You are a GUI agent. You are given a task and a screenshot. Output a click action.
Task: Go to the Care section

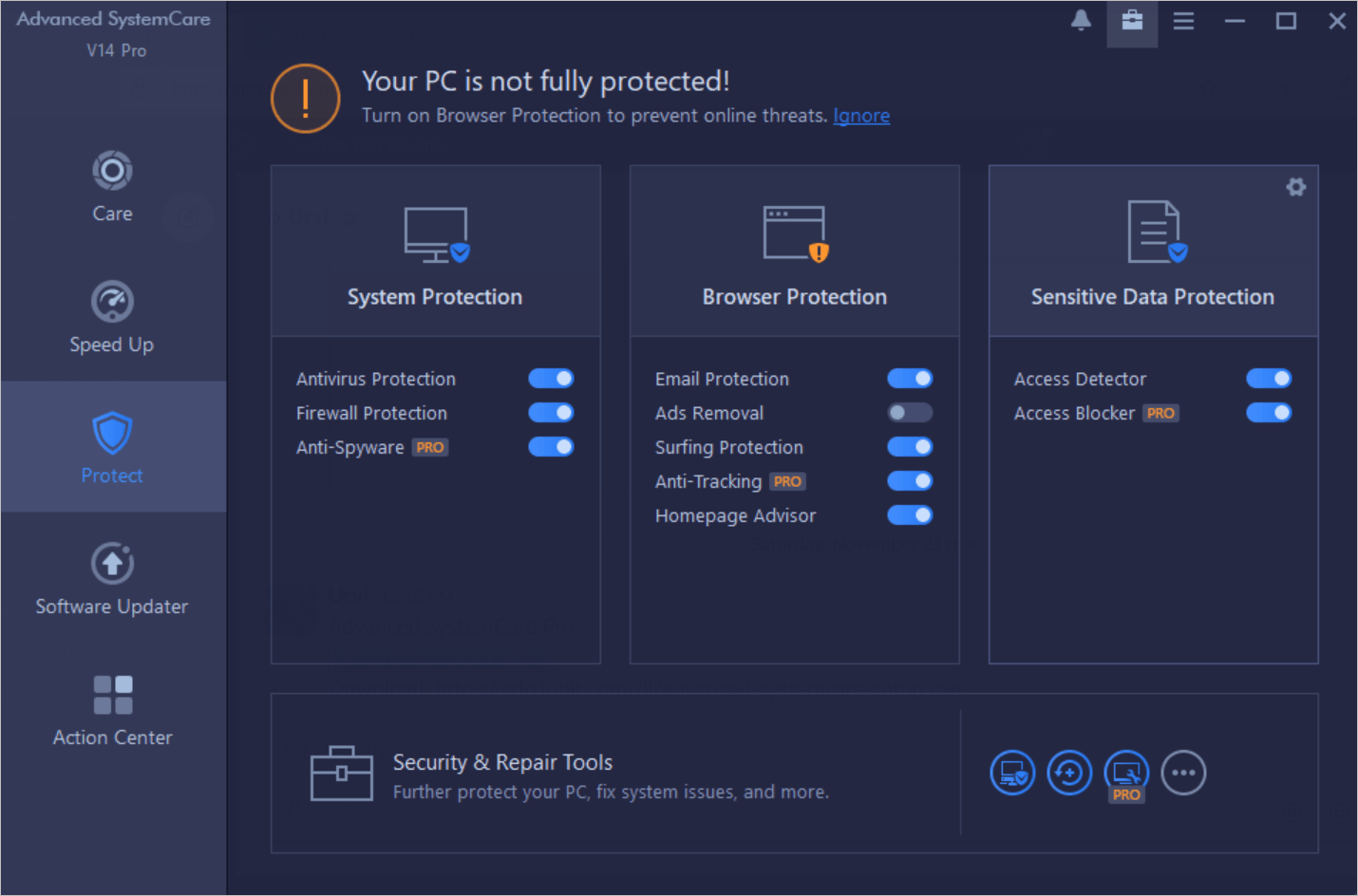[112, 186]
